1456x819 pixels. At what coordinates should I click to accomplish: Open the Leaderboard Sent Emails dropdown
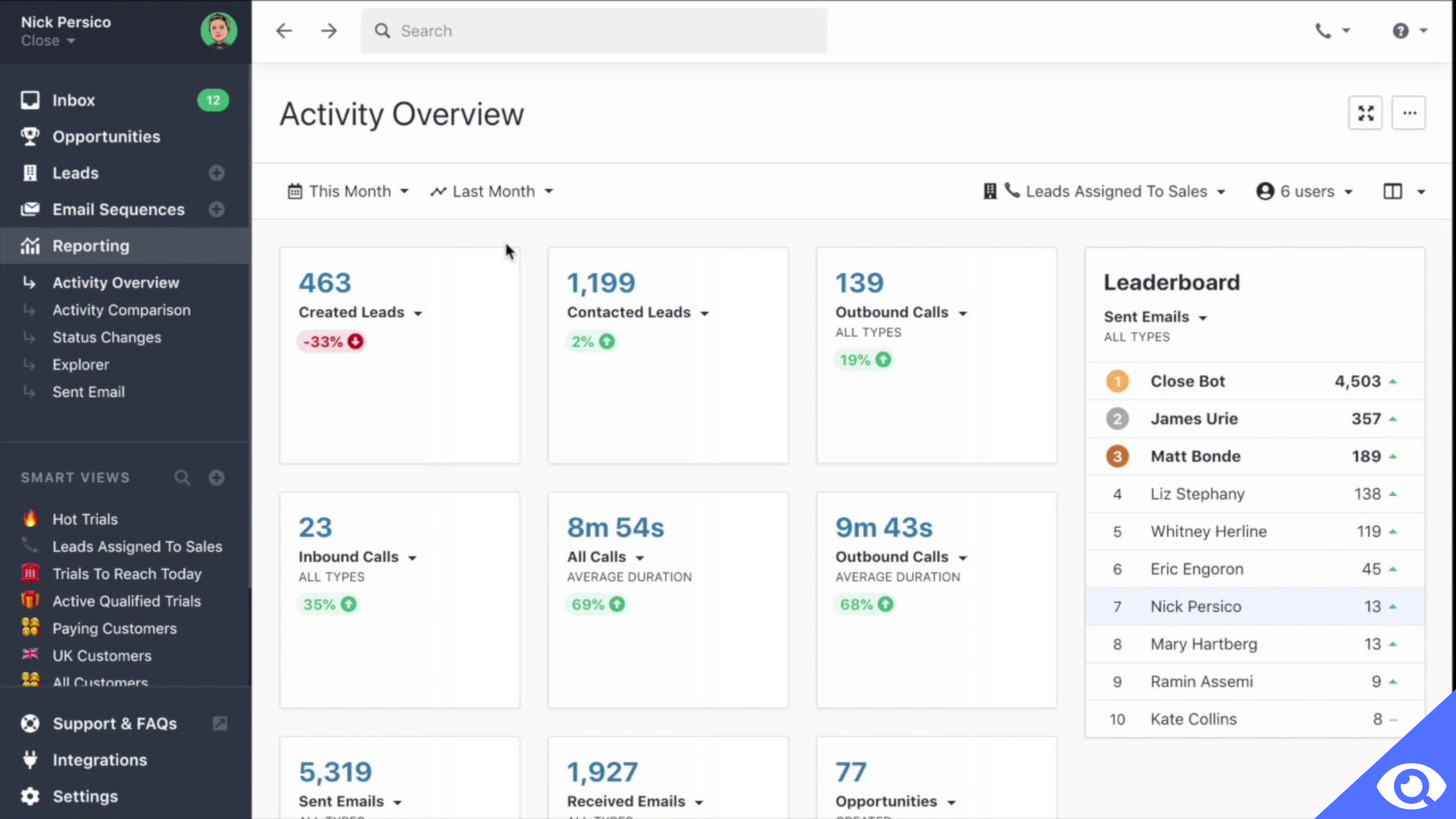(x=1155, y=317)
